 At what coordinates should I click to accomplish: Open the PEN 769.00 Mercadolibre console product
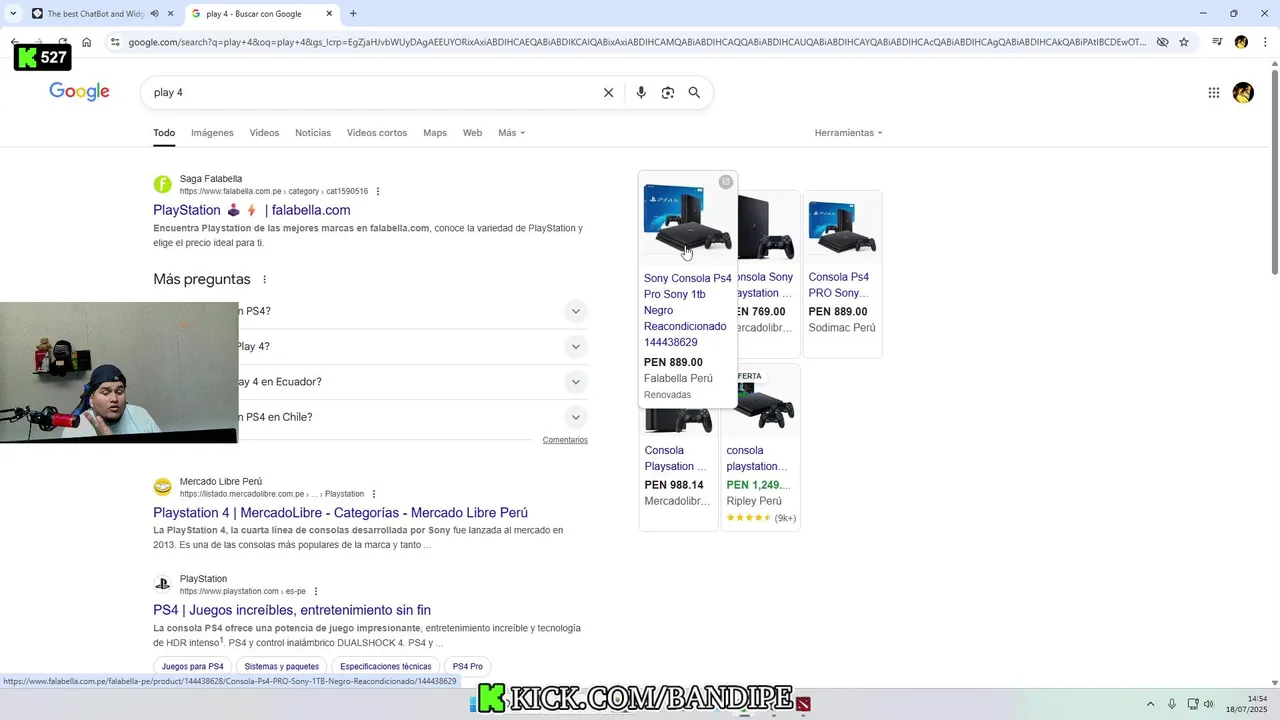[767, 273]
